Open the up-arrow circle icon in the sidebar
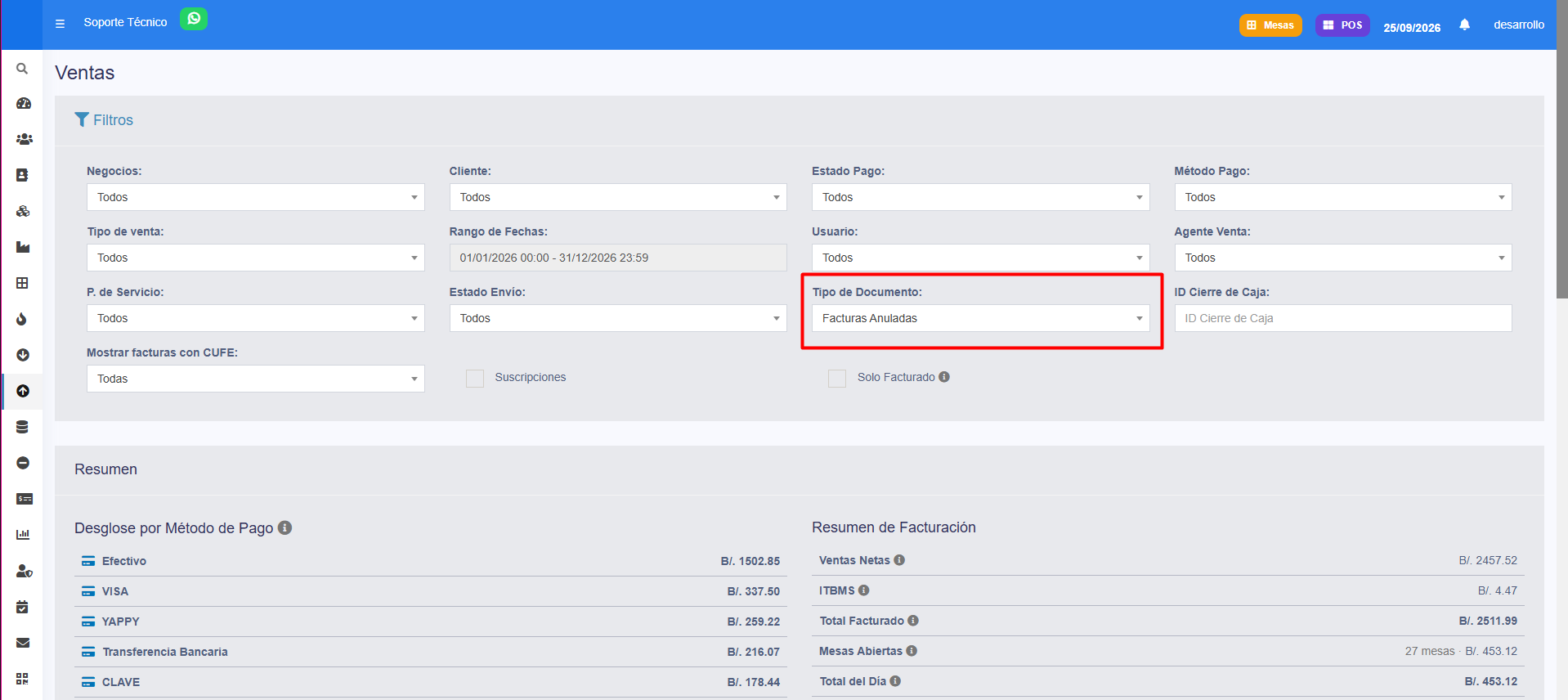Viewport: 1568px width, 700px height. [x=23, y=391]
